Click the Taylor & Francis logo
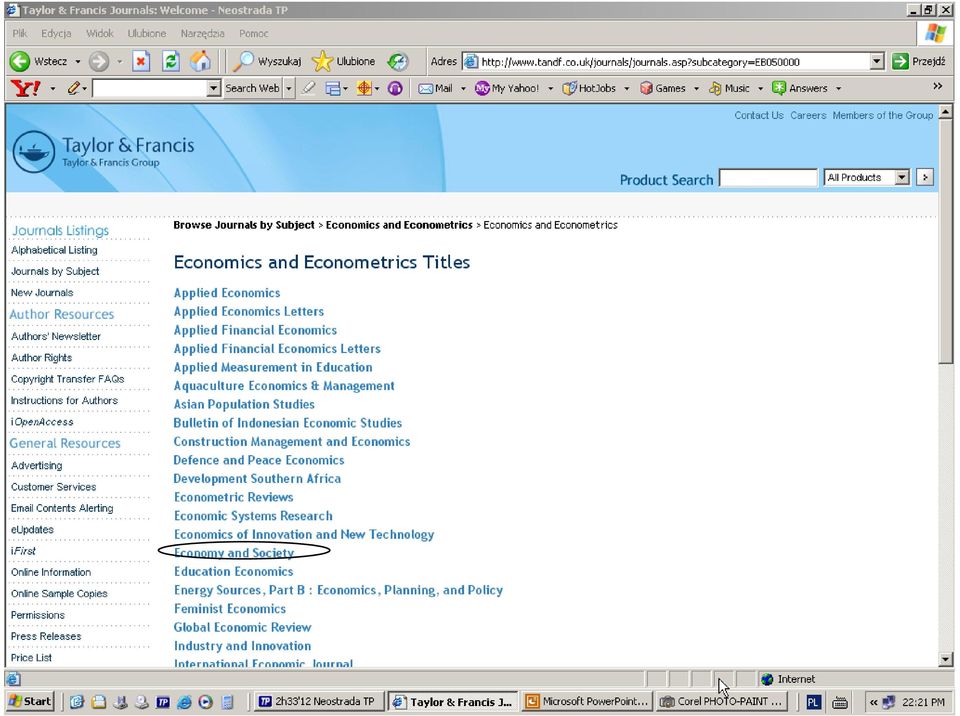The height and width of the screenshot is (716, 960). pos(104,151)
